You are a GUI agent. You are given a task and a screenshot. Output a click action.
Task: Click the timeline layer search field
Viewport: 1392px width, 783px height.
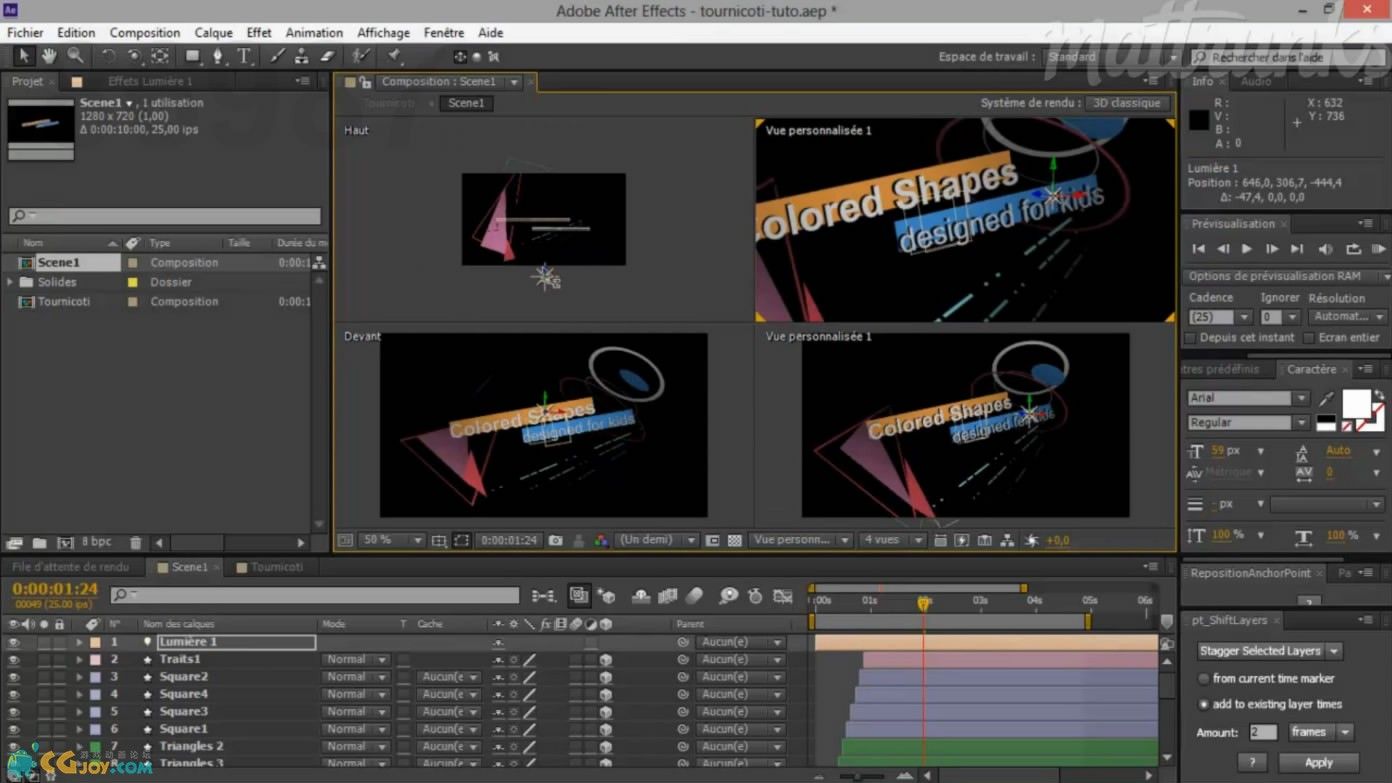pyautogui.click(x=316, y=596)
